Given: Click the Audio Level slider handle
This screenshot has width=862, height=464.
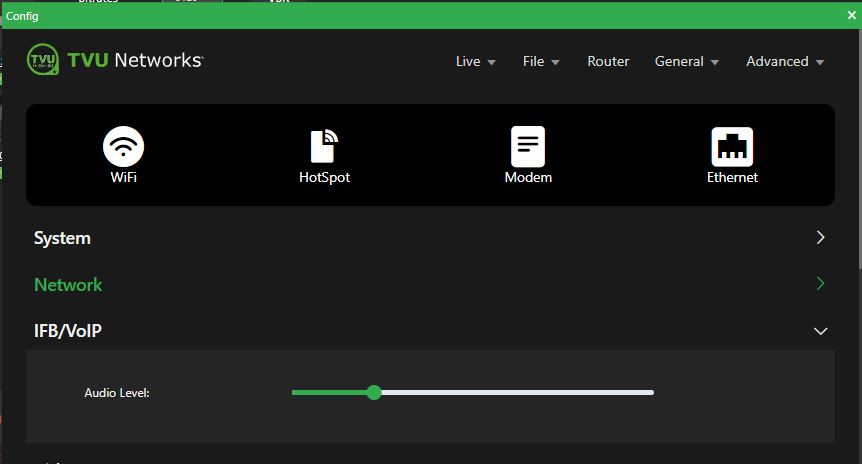Looking at the screenshot, I should point(374,393).
